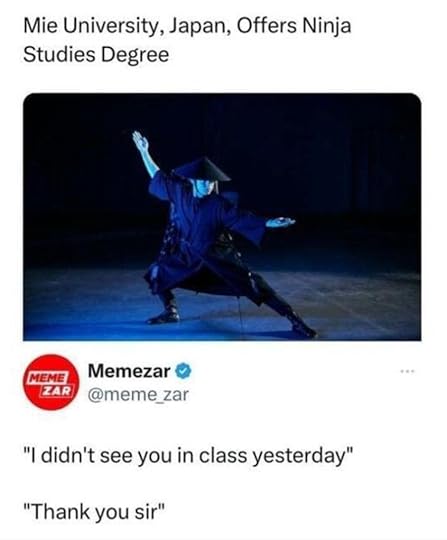Click the blue verified checkmark badge
The image size is (447, 540).
pos(184,371)
